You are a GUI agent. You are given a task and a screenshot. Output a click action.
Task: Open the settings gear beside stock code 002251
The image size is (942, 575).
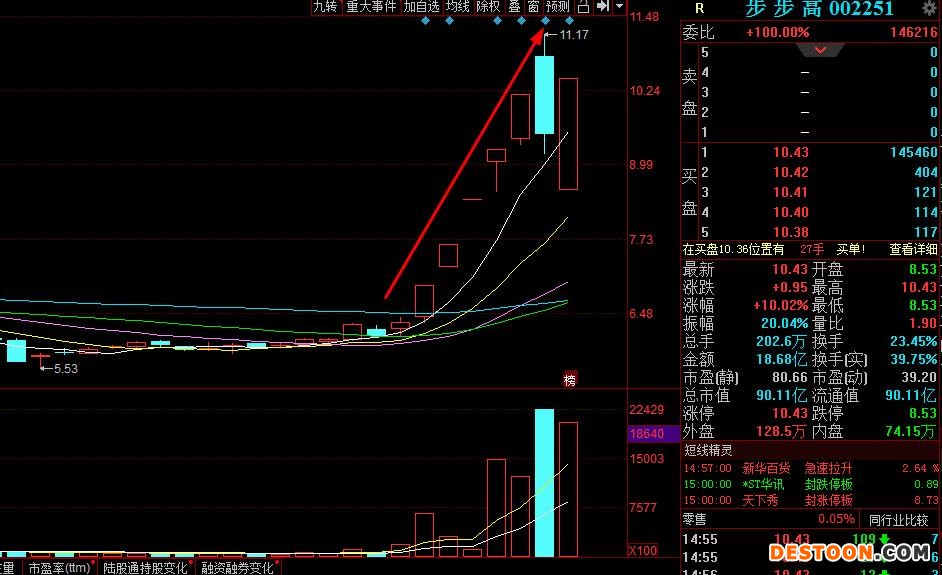pyautogui.click(x=929, y=9)
